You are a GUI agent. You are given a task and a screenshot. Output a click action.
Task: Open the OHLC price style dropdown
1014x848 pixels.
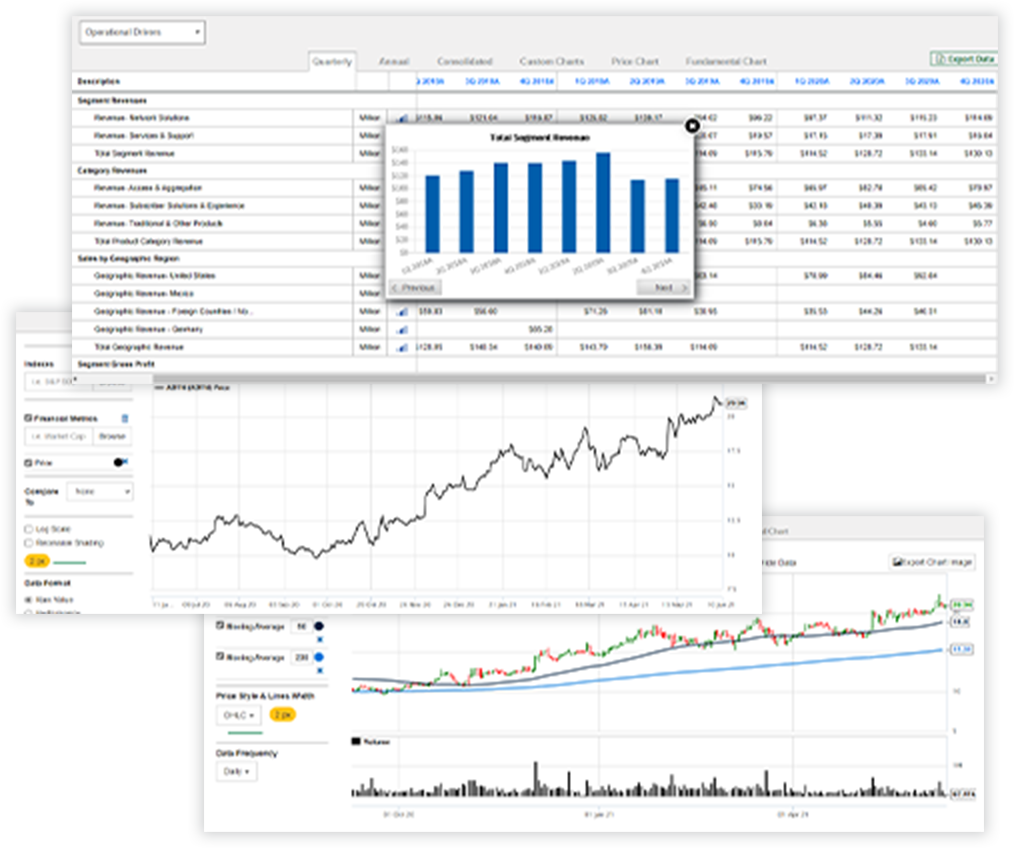tap(237, 715)
